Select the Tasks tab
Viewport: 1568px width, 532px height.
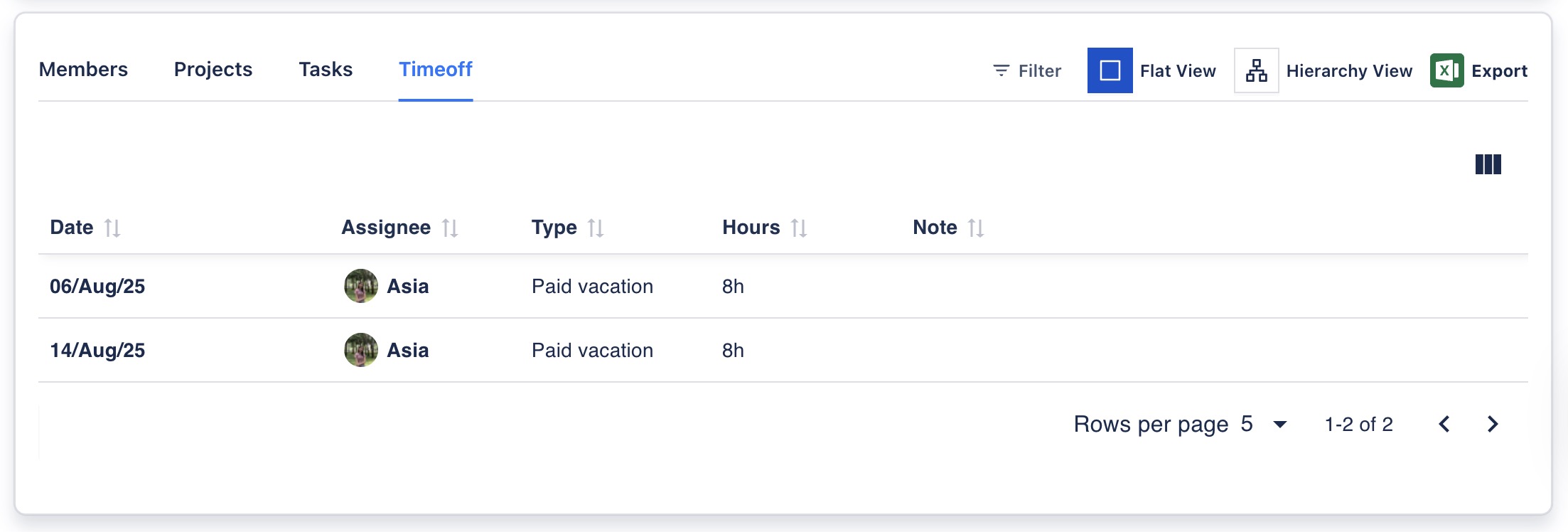tap(326, 70)
